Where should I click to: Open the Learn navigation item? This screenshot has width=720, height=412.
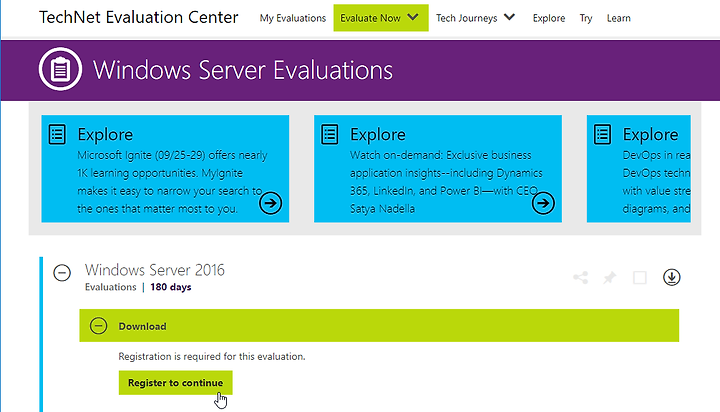pyautogui.click(x=619, y=18)
